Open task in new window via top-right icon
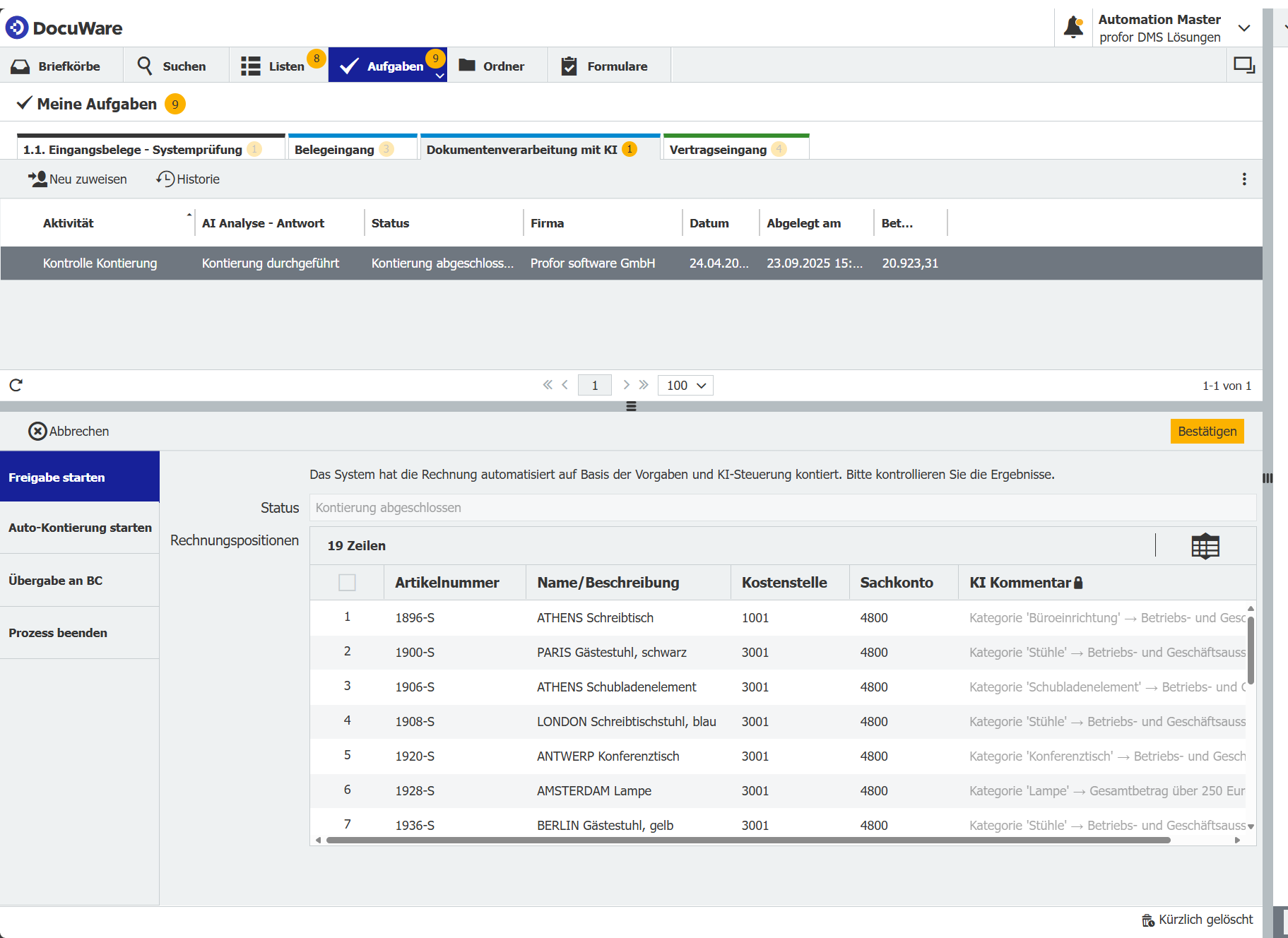 (1244, 64)
